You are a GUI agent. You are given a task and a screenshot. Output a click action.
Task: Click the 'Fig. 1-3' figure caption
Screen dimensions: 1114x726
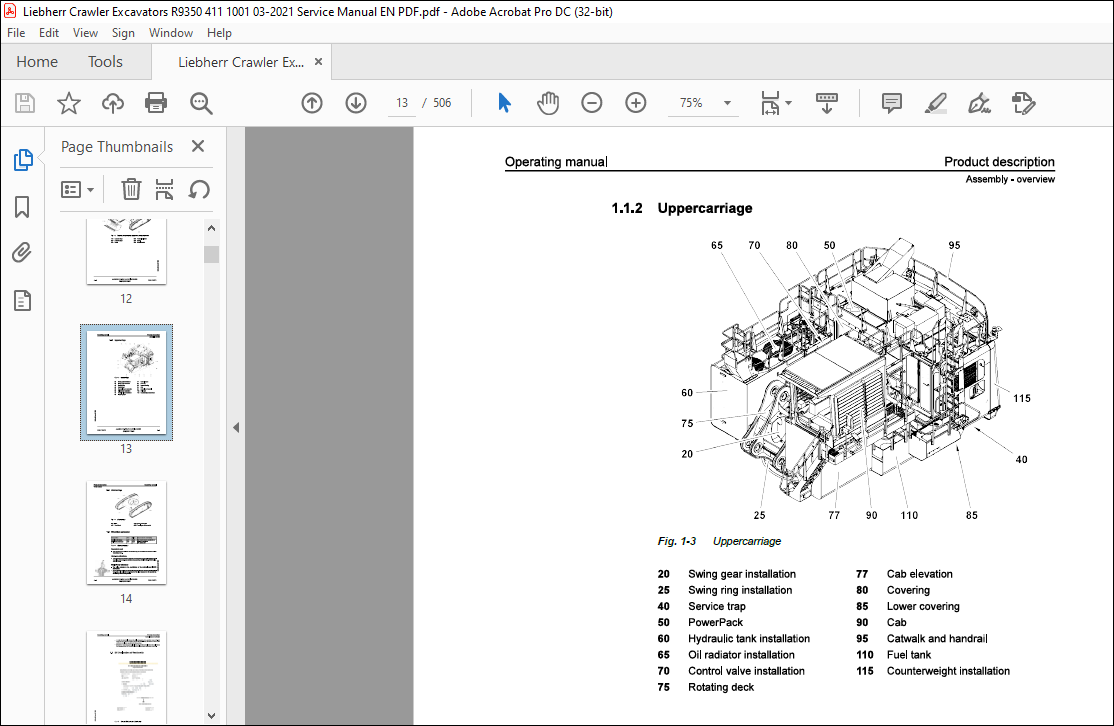[676, 541]
